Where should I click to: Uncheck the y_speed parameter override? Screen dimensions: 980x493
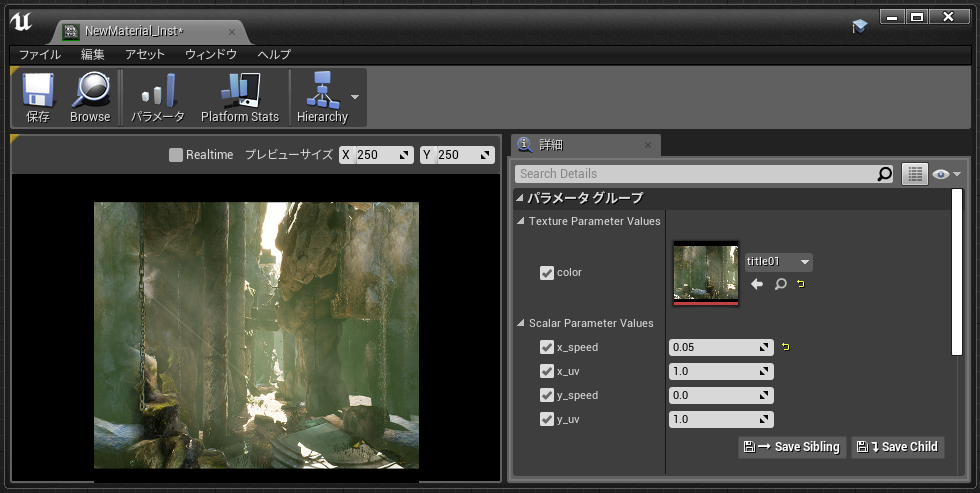(547, 395)
